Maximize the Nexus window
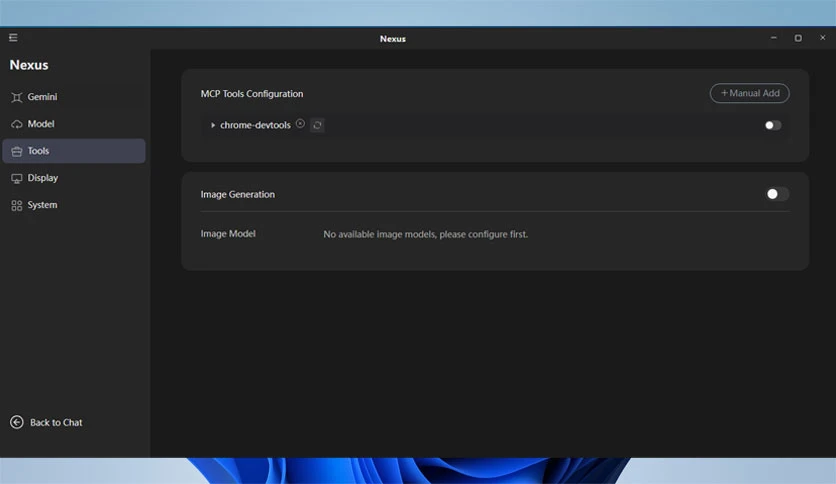 point(798,38)
